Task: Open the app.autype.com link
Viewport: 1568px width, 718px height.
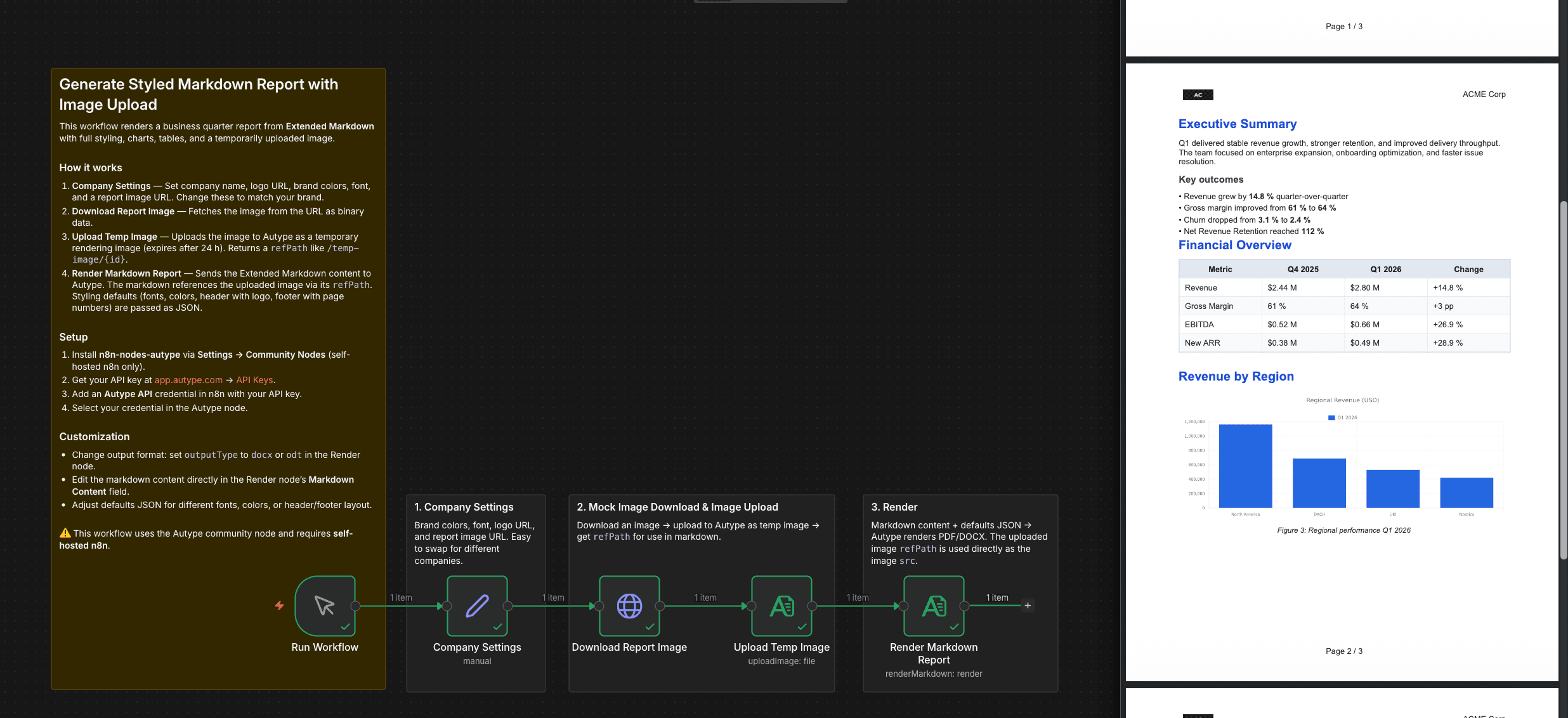Action: tap(188, 380)
